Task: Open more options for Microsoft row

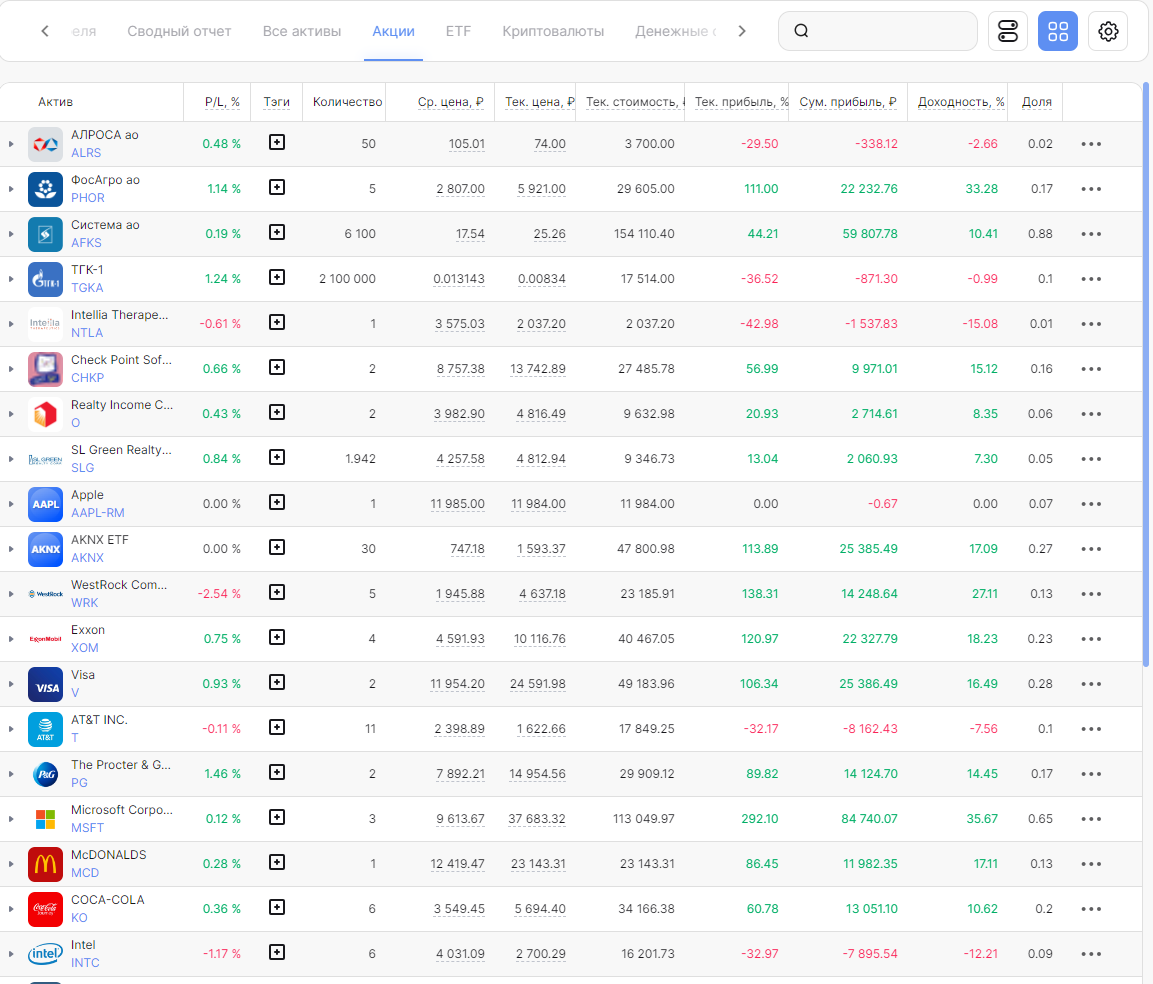Action: (1091, 819)
